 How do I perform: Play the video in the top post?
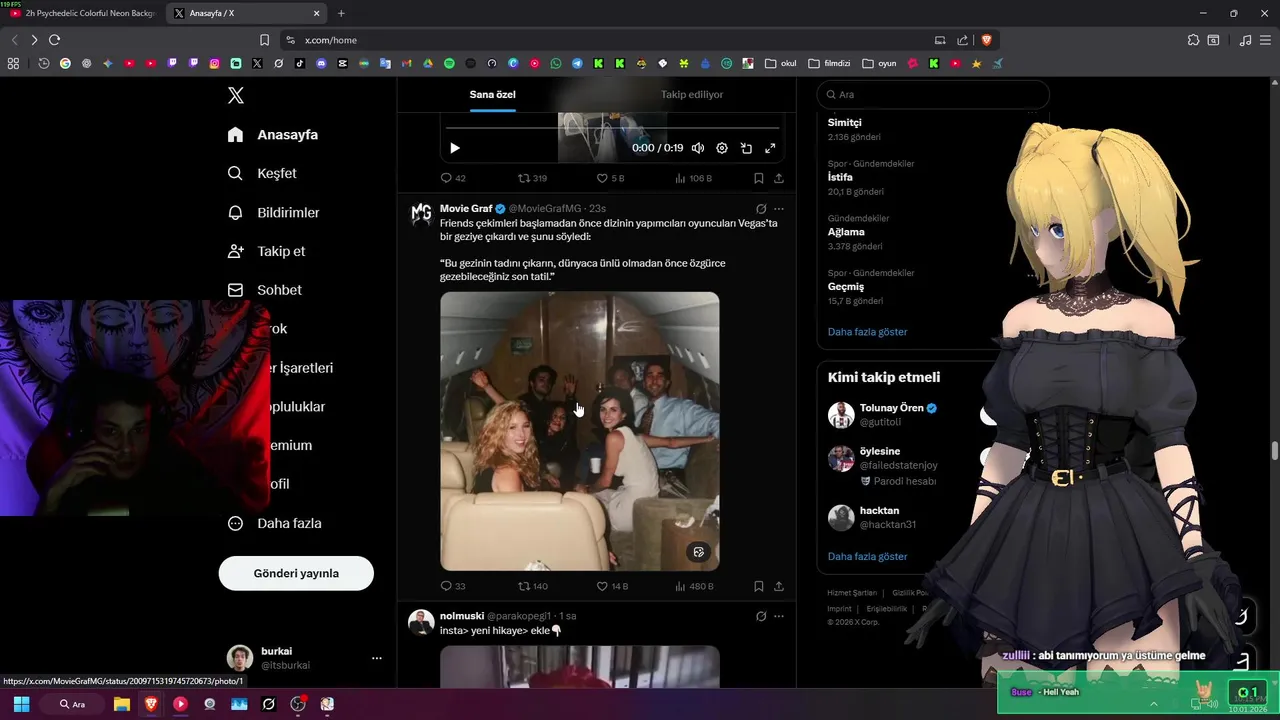point(454,148)
